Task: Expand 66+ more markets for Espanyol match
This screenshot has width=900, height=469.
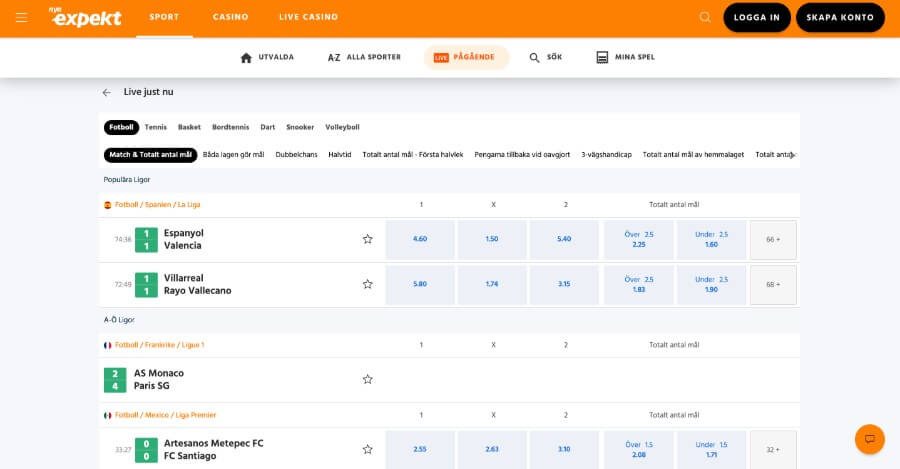Action: pos(773,239)
